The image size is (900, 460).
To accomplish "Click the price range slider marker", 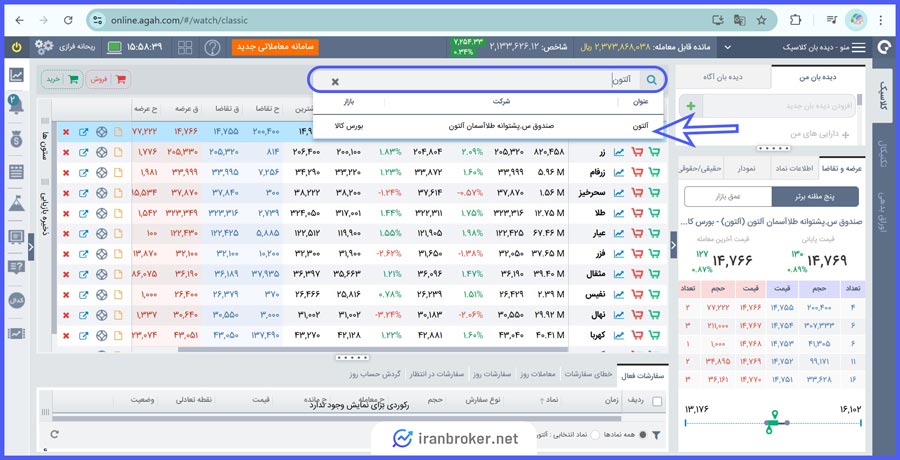I will (774, 423).
